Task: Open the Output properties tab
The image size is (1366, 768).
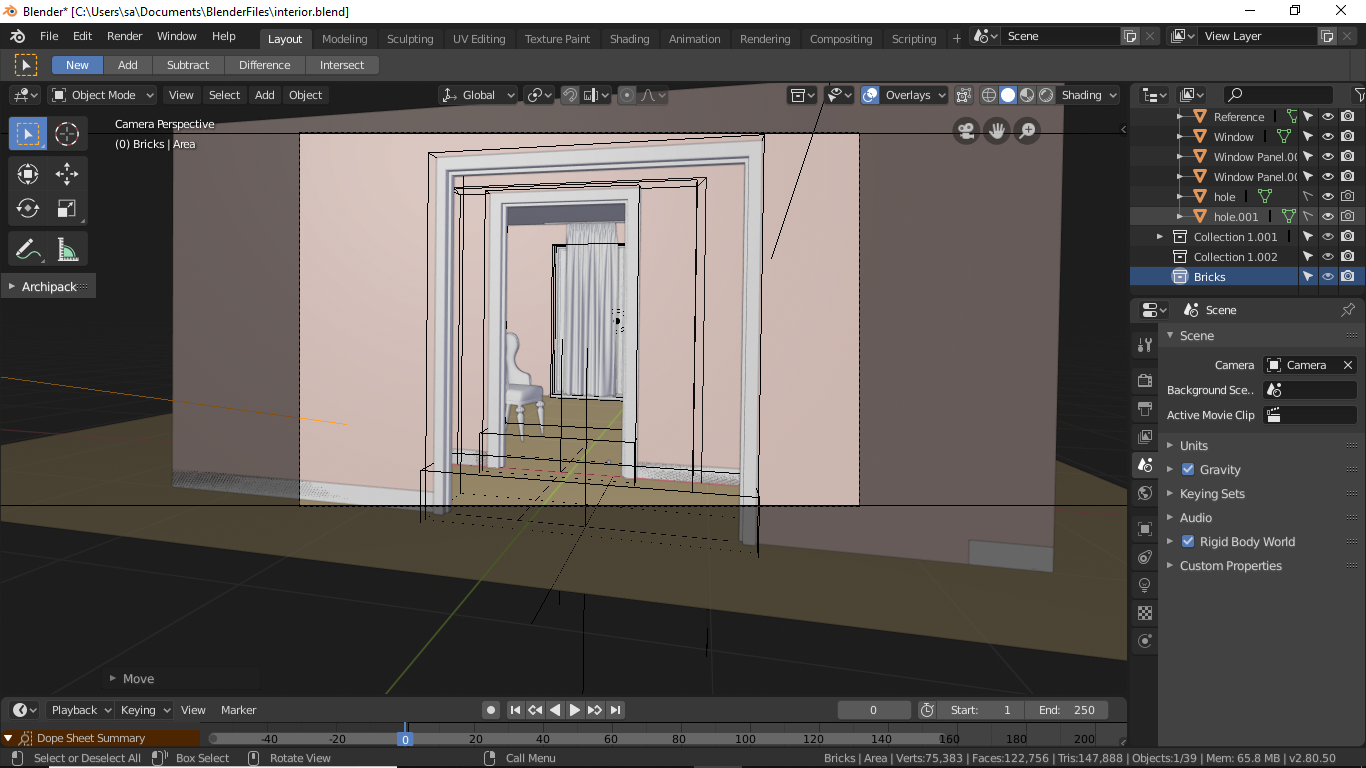Action: click(x=1145, y=409)
